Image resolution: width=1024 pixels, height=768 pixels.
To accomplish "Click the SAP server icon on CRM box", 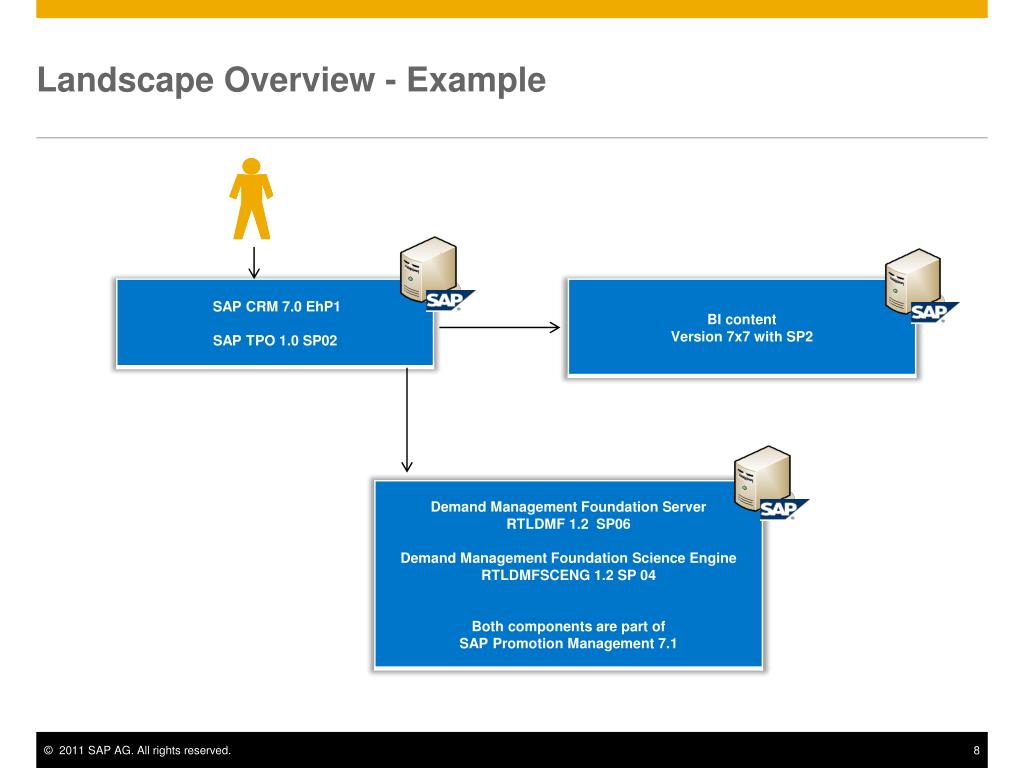I will pos(436,274).
